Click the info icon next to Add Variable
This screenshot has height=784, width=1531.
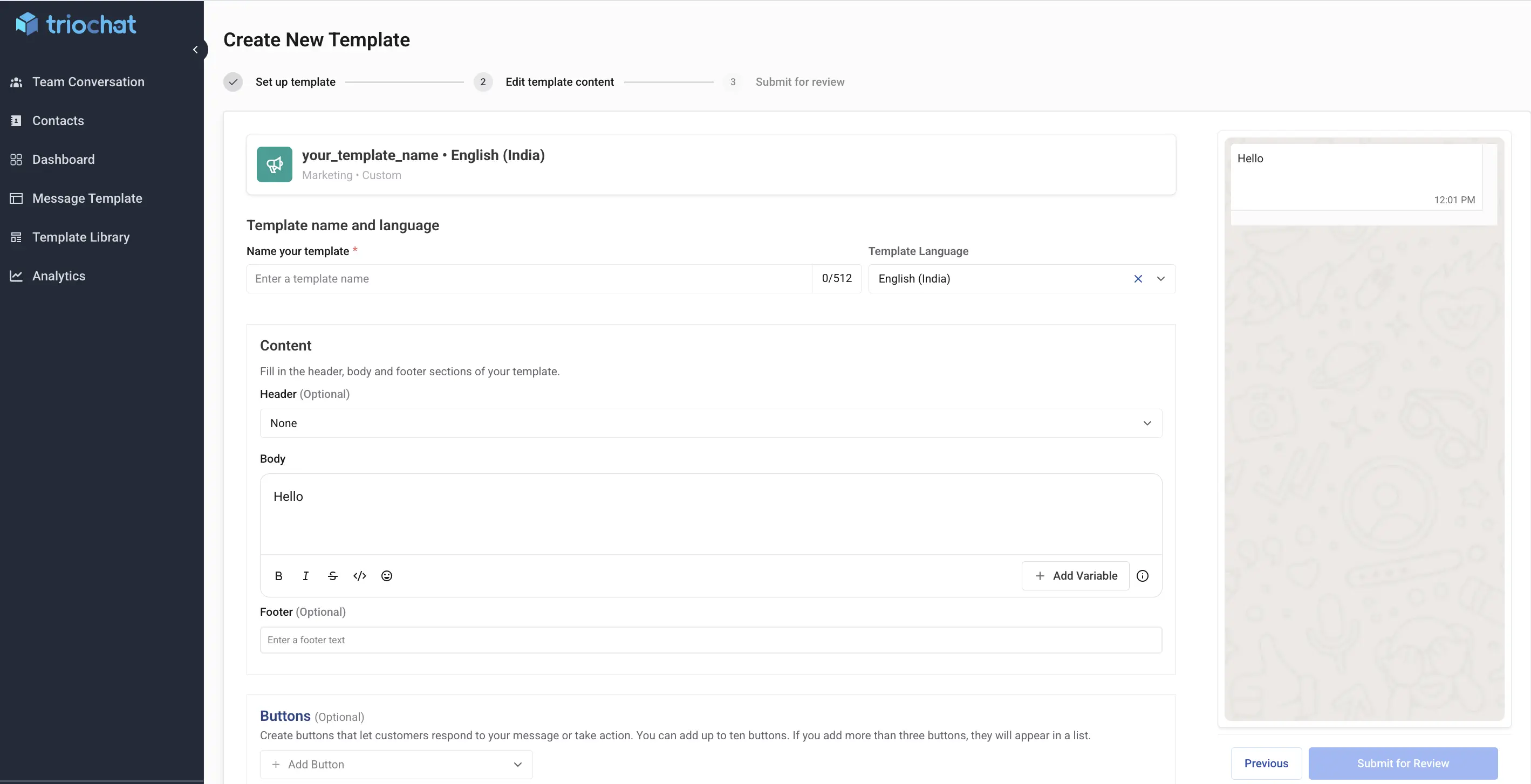[1143, 575]
